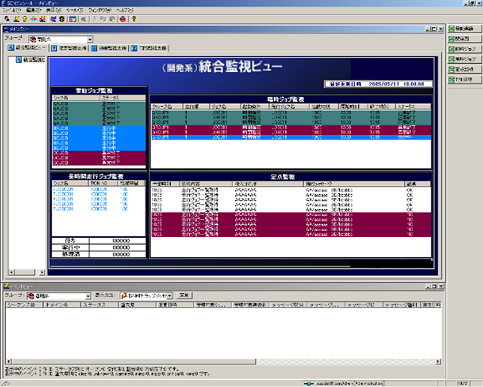Click the second toolbar icon with yellow figure

tap(16, 19)
